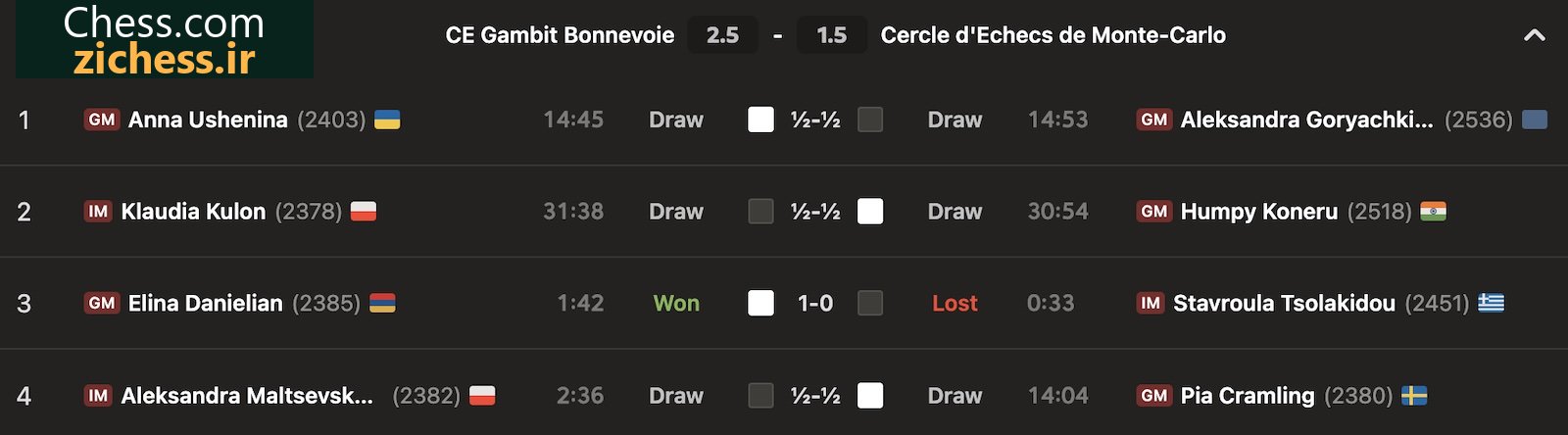This screenshot has height=435, width=1568.
Task: Open Pia Cramling's player profile
Action: coord(1248,395)
